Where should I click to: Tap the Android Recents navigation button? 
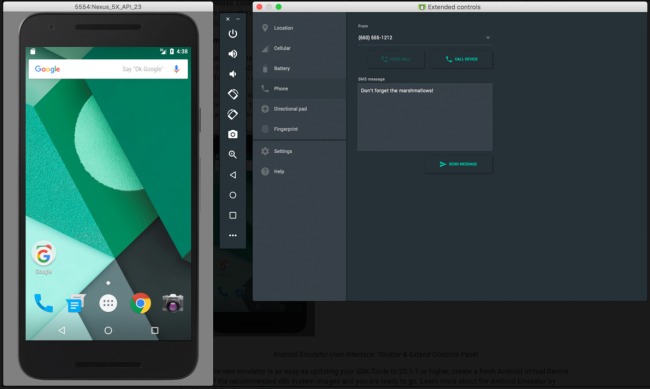155,330
